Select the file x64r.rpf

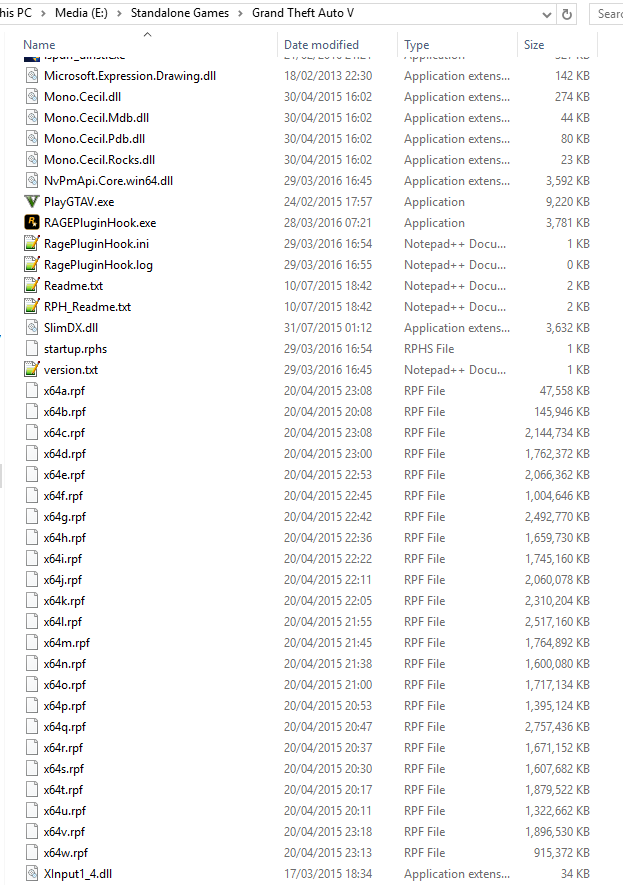pos(63,747)
